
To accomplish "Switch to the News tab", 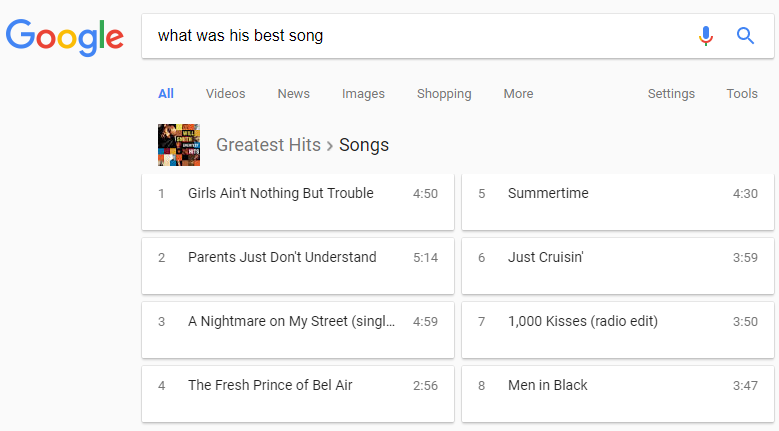I will (x=294, y=94).
